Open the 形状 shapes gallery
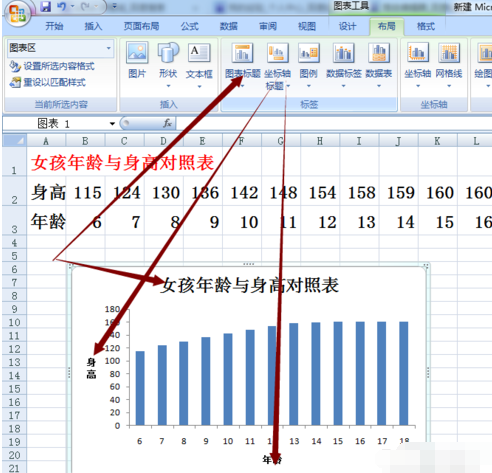 [x=168, y=65]
